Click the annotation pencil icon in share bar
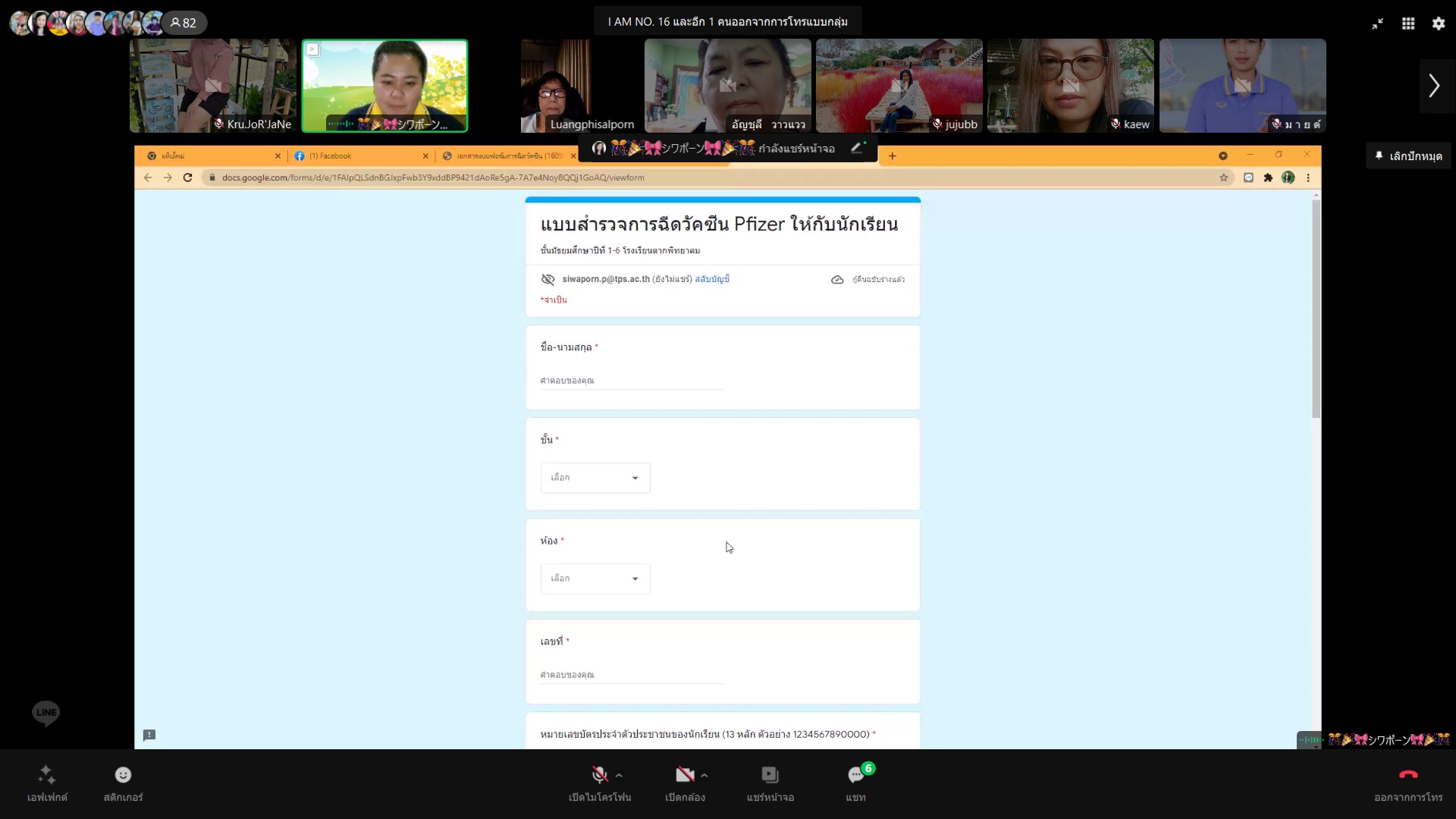The height and width of the screenshot is (819, 1456). click(x=857, y=148)
